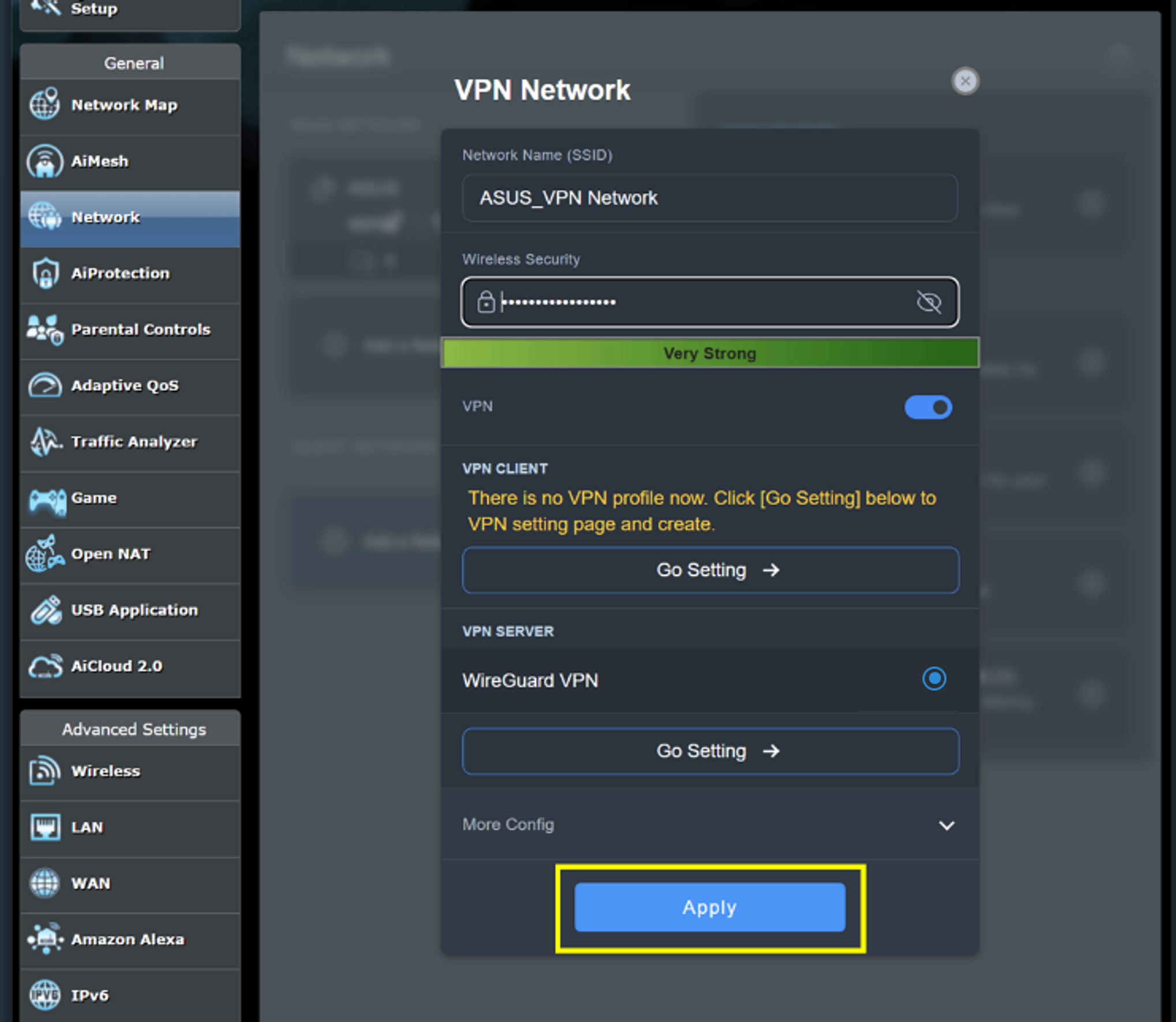
Task: Expand the More Config section
Action: pyautogui.click(x=508, y=825)
